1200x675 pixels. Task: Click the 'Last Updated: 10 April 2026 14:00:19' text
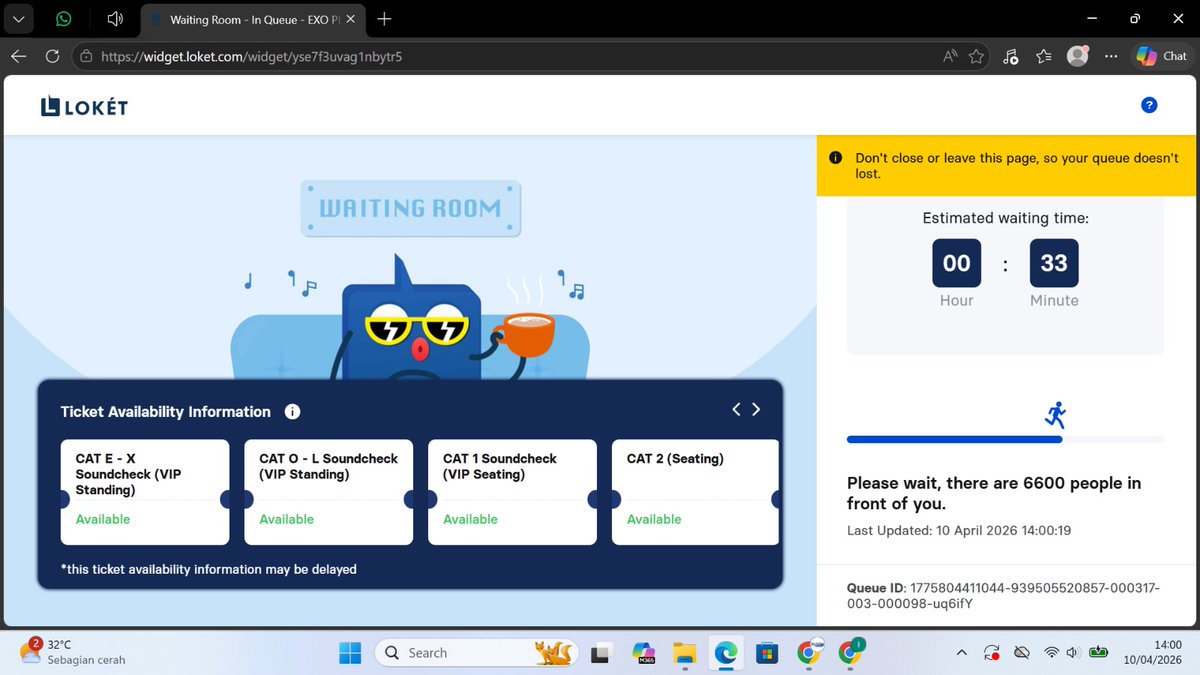(959, 531)
